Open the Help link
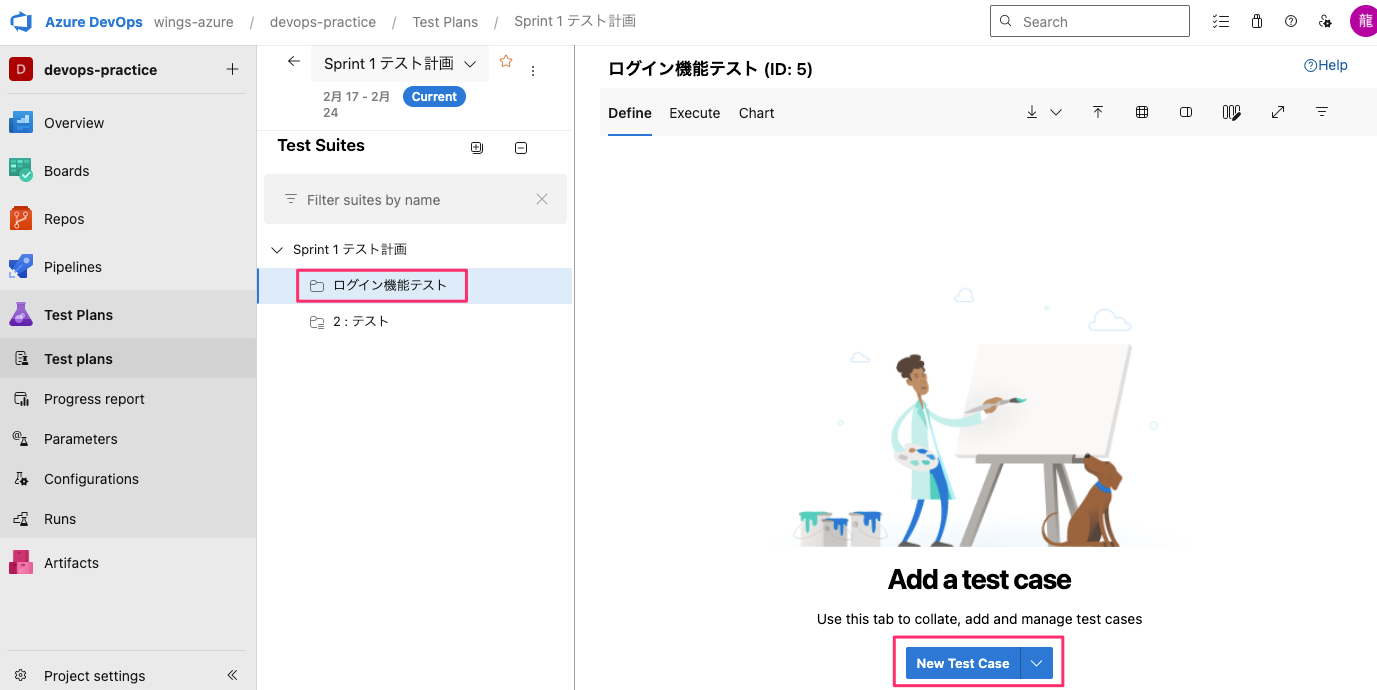This screenshot has width=1377, height=690. (x=1325, y=65)
